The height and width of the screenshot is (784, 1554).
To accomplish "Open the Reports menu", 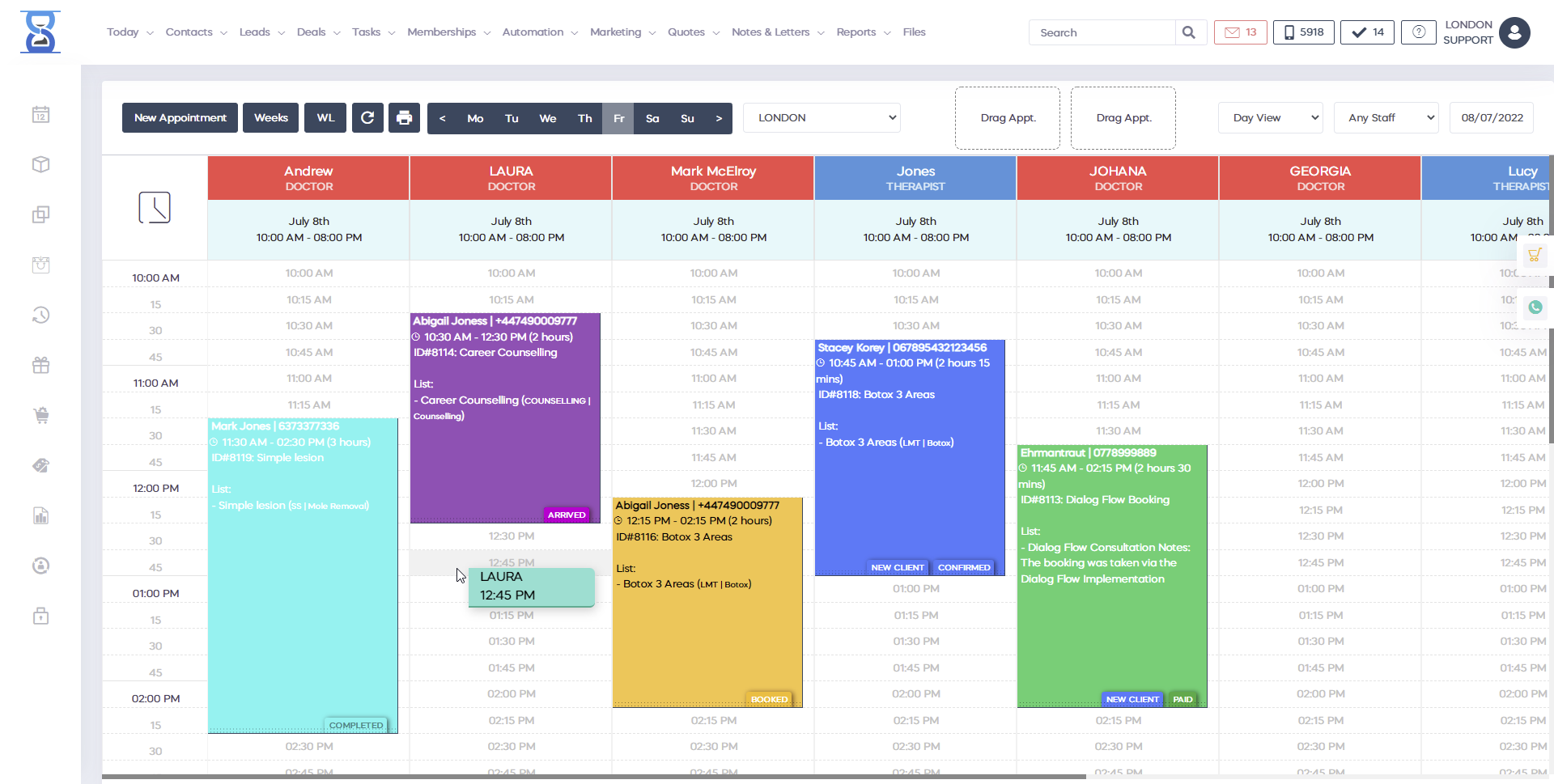I will 862,32.
